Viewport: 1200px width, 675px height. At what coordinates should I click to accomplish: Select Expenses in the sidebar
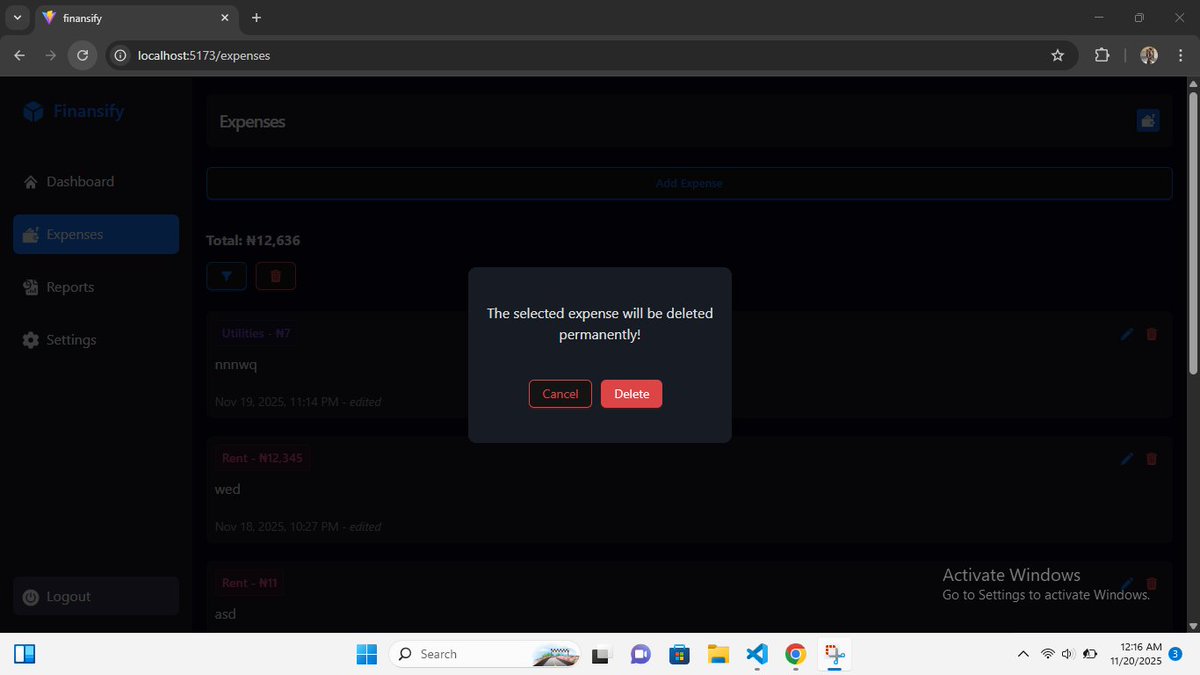coord(96,234)
